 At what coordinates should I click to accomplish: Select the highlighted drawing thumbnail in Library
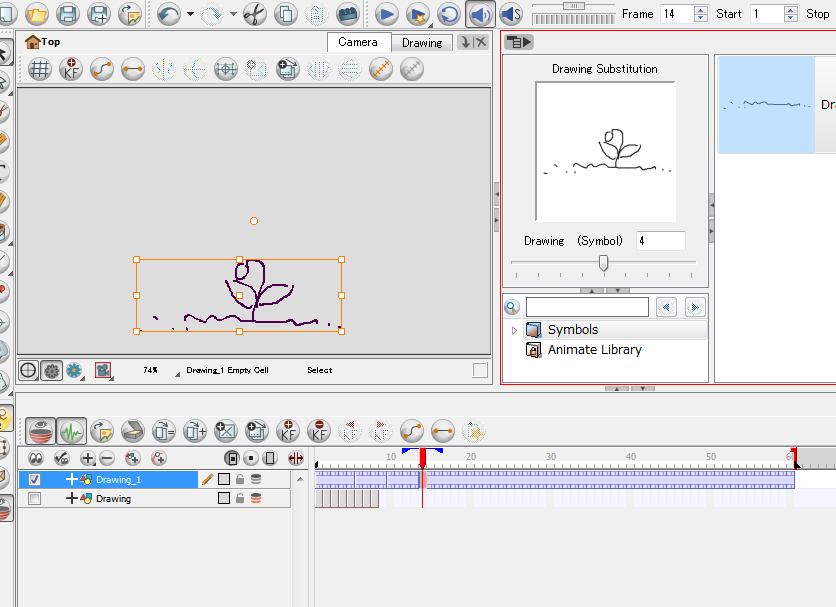tap(767, 105)
